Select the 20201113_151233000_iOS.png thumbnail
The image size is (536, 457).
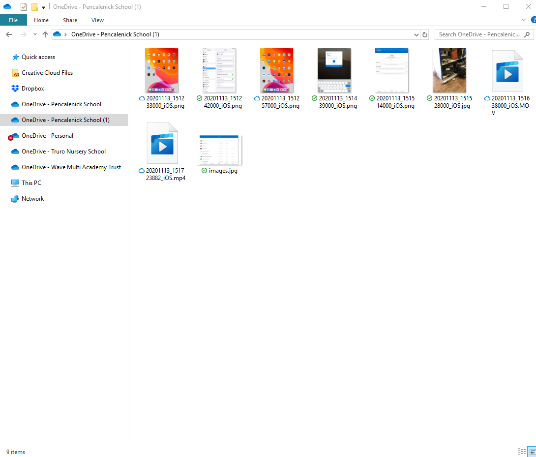pos(162,70)
